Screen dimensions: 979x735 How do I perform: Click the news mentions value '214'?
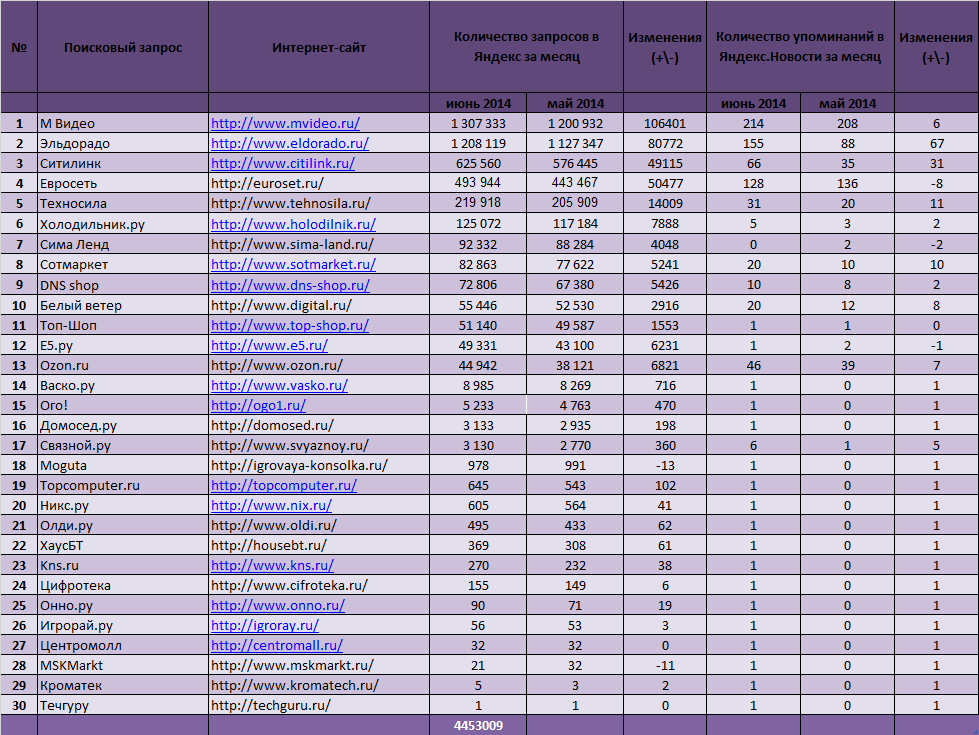tap(754, 124)
